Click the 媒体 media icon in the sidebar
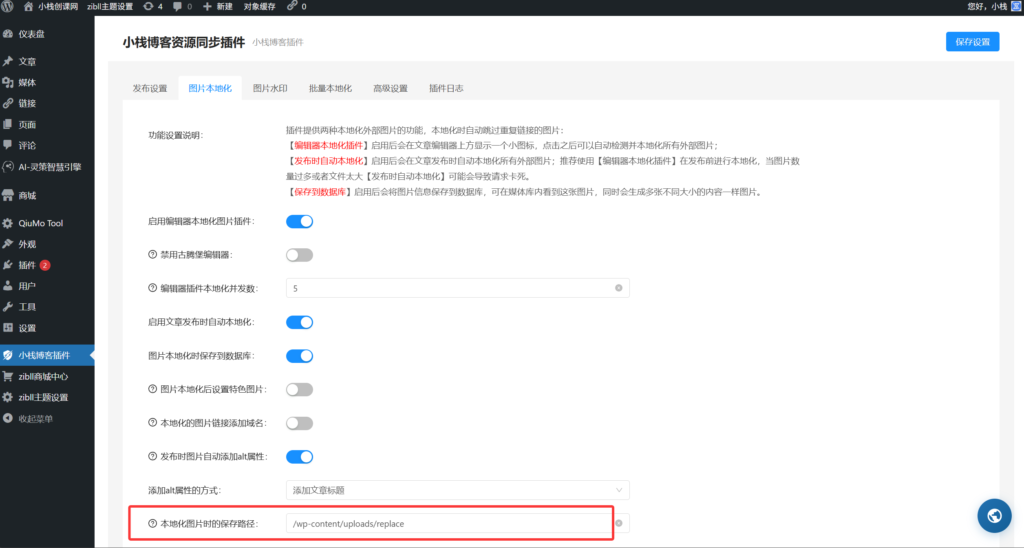The height and width of the screenshot is (548, 1024). 8,82
